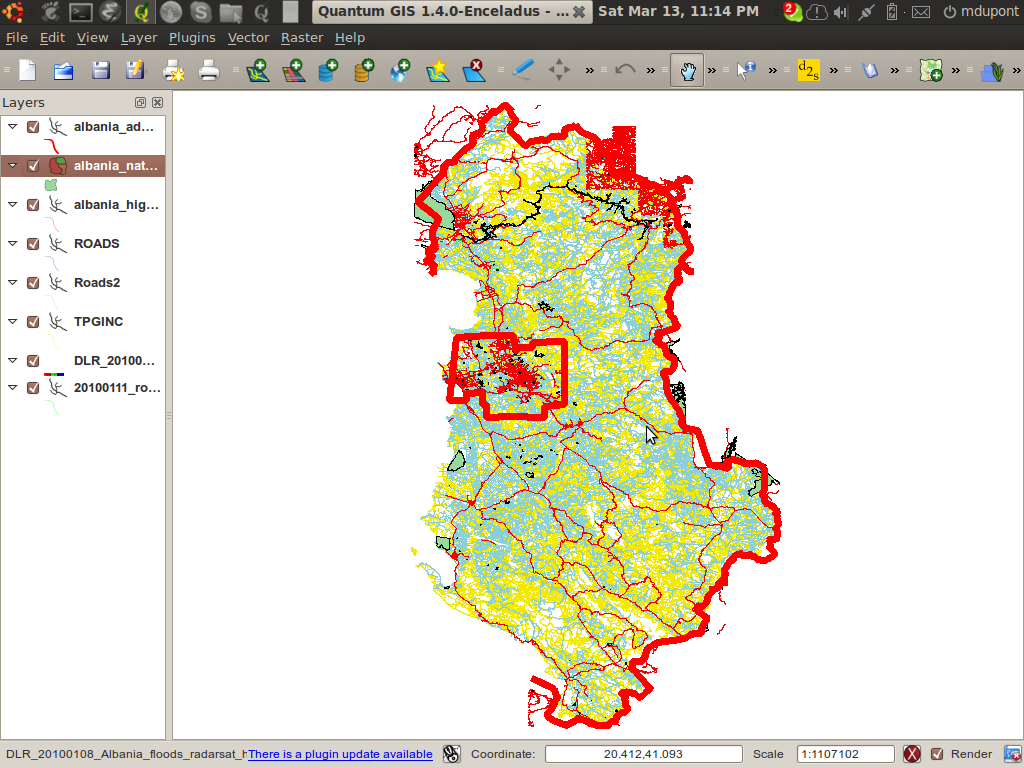Image resolution: width=1024 pixels, height=768 pixels.
Task: Toggle the 20100111_ro... layer checkbox
Action: [33, 388]
